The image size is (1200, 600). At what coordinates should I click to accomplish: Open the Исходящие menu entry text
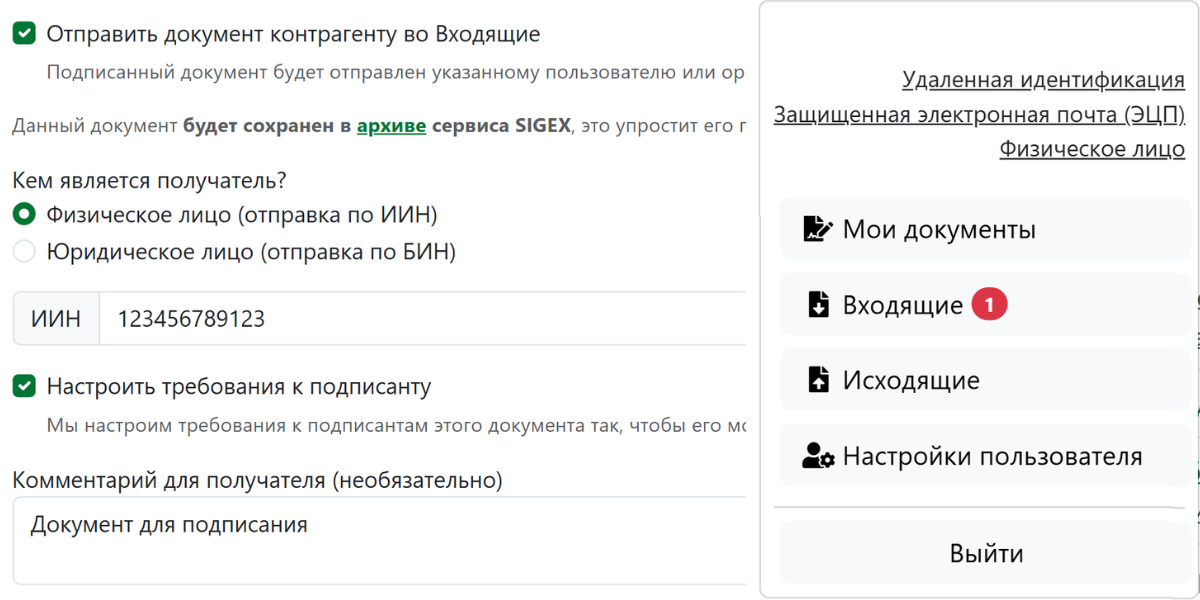[x=911, y=381]
